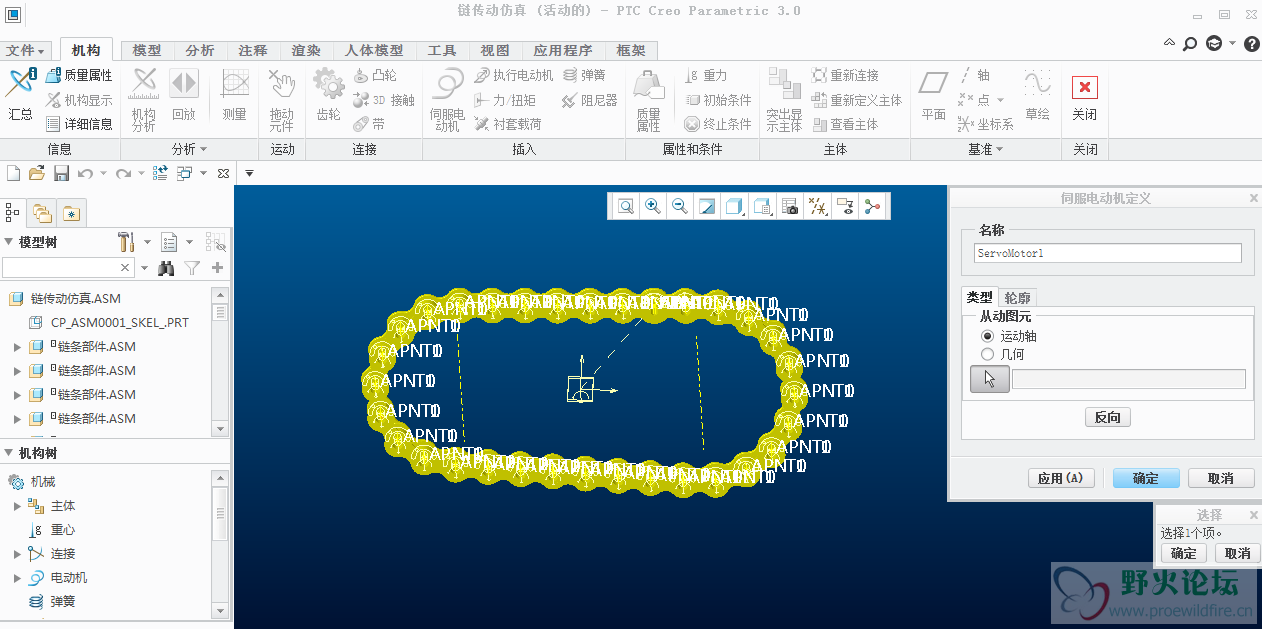Click 应用(A) apply button
The width and height of the screenshot is (1262, 629).
click(x=1061, y=479)
